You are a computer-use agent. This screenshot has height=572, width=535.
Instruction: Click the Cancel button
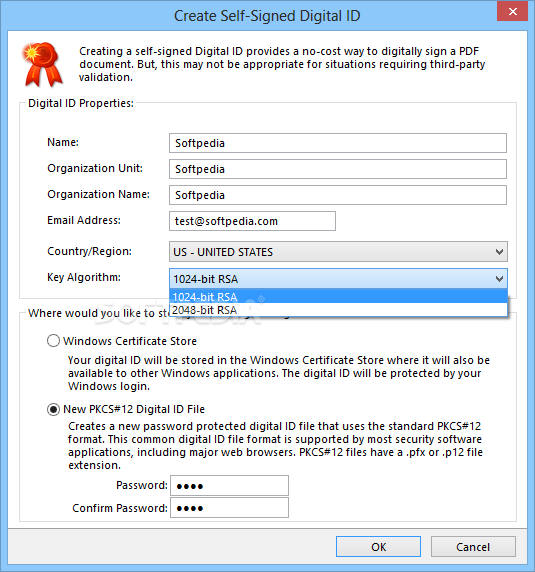[x=473, y=546]
